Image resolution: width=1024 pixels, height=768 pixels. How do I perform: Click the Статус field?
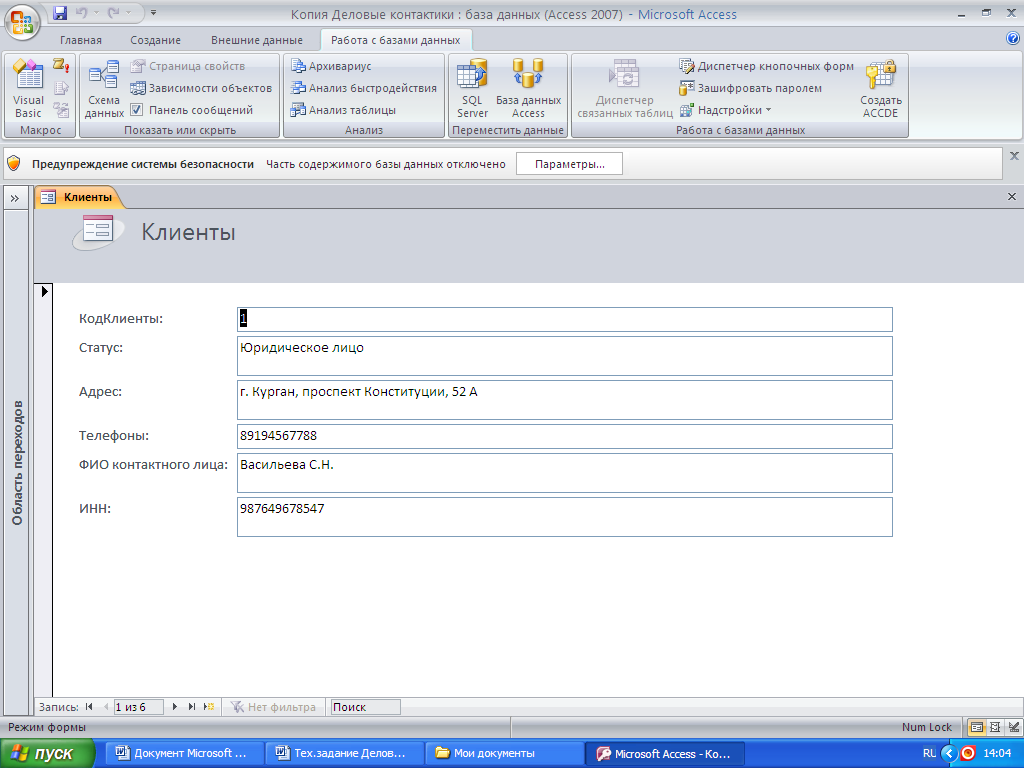[564, 356]
